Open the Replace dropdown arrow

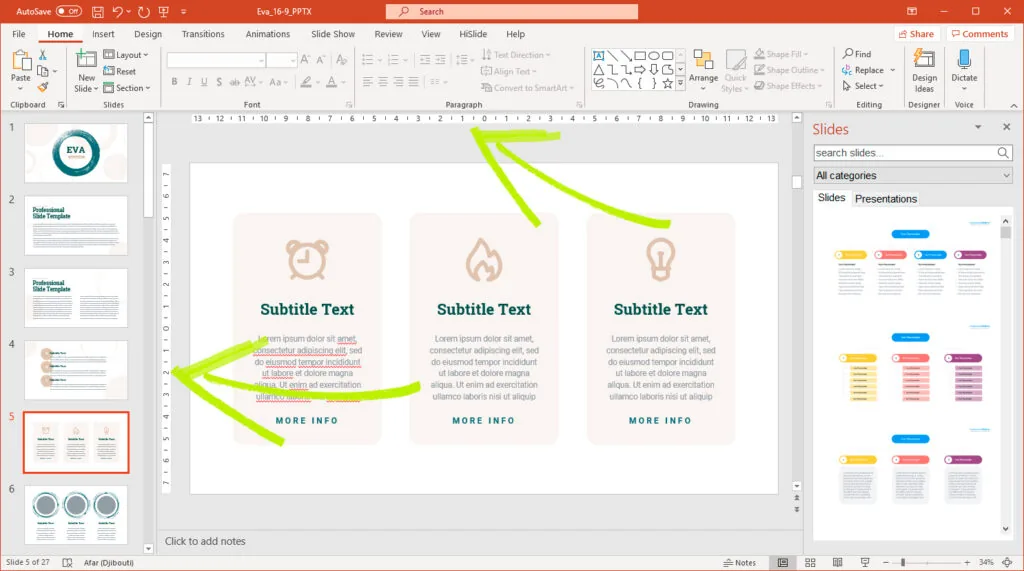click(x=893, y=70)
